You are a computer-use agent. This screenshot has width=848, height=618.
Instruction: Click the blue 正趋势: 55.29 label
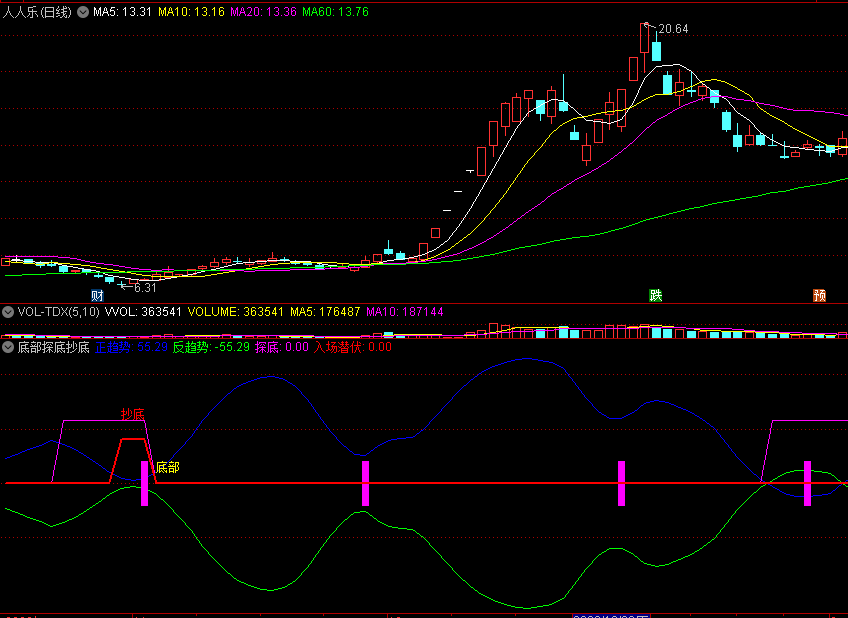click(131, 347)
